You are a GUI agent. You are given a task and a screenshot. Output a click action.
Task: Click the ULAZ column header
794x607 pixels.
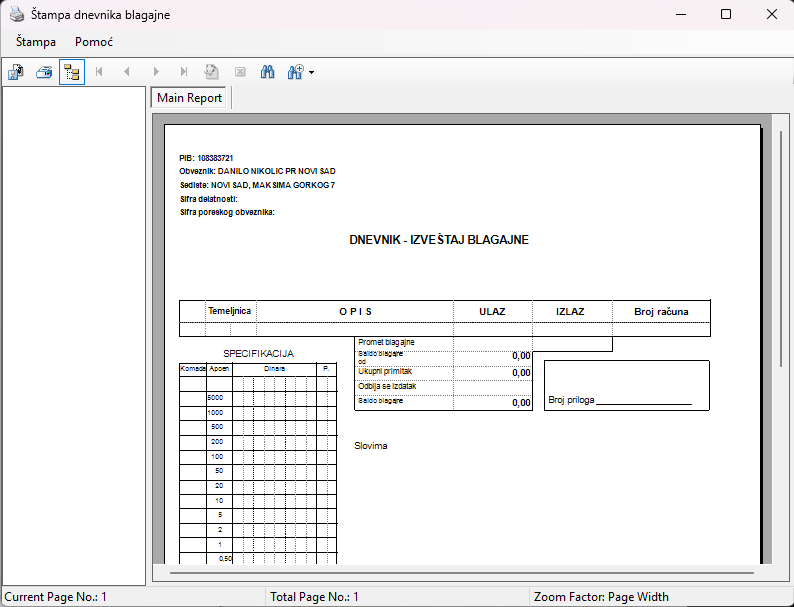[492, 312]
